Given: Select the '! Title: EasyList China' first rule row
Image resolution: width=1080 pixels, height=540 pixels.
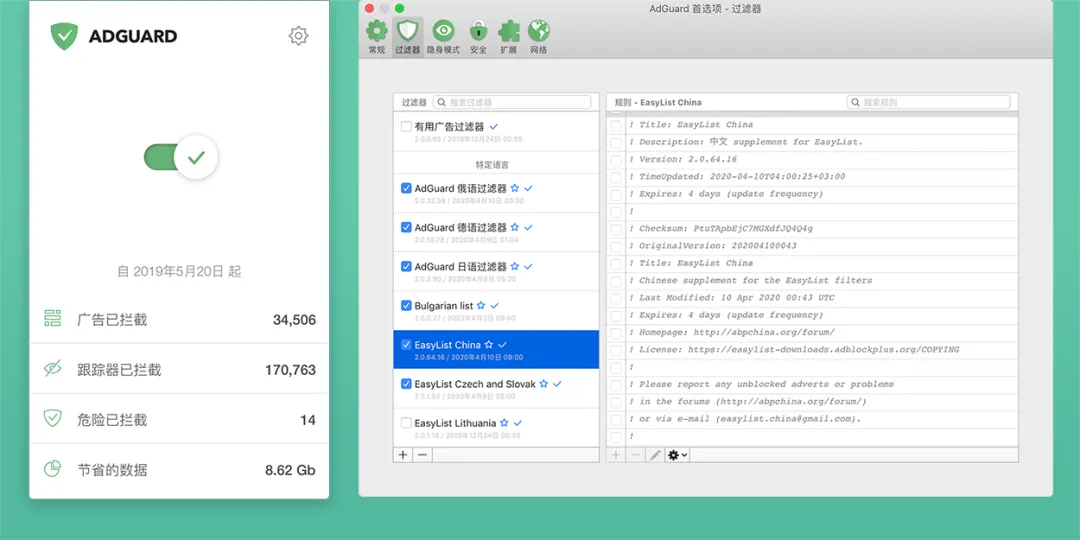Looking at the screenshot, I should [812, 125].
